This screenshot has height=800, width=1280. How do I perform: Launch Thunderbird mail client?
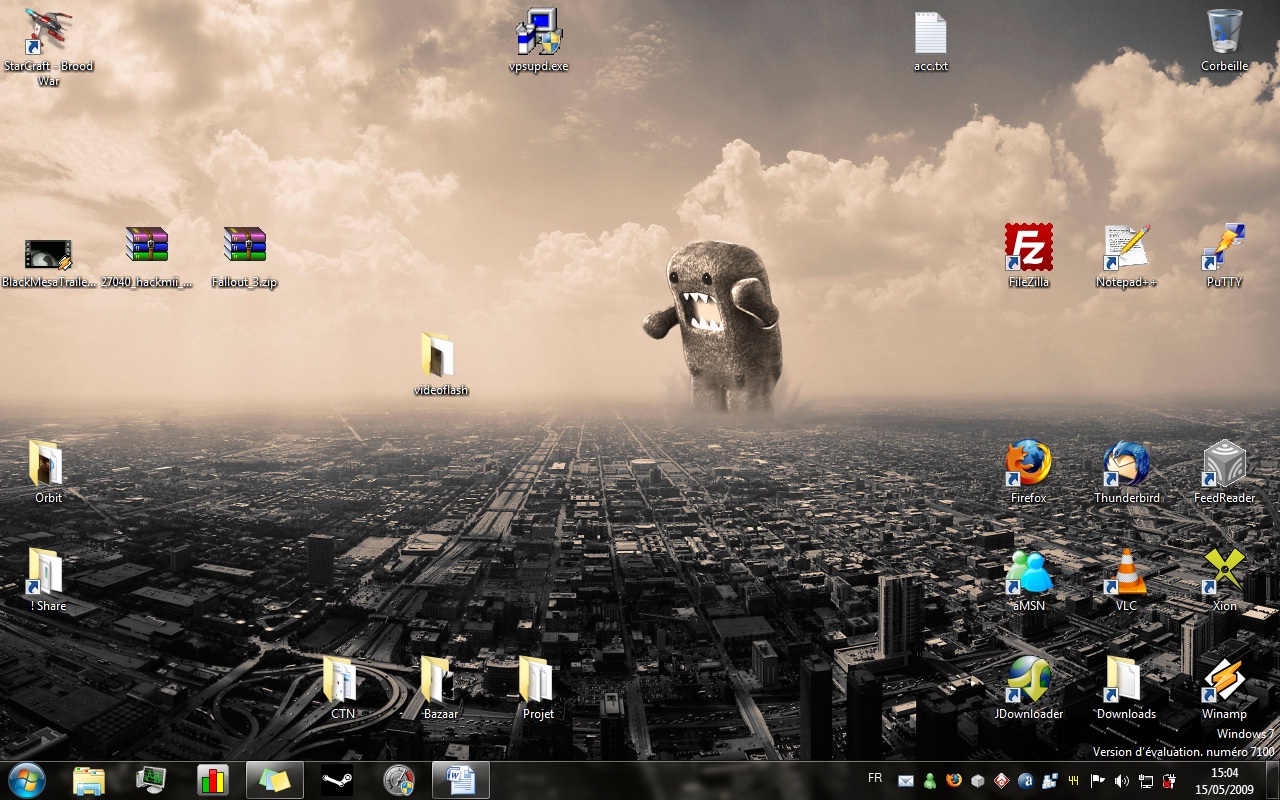(1126, 472)
